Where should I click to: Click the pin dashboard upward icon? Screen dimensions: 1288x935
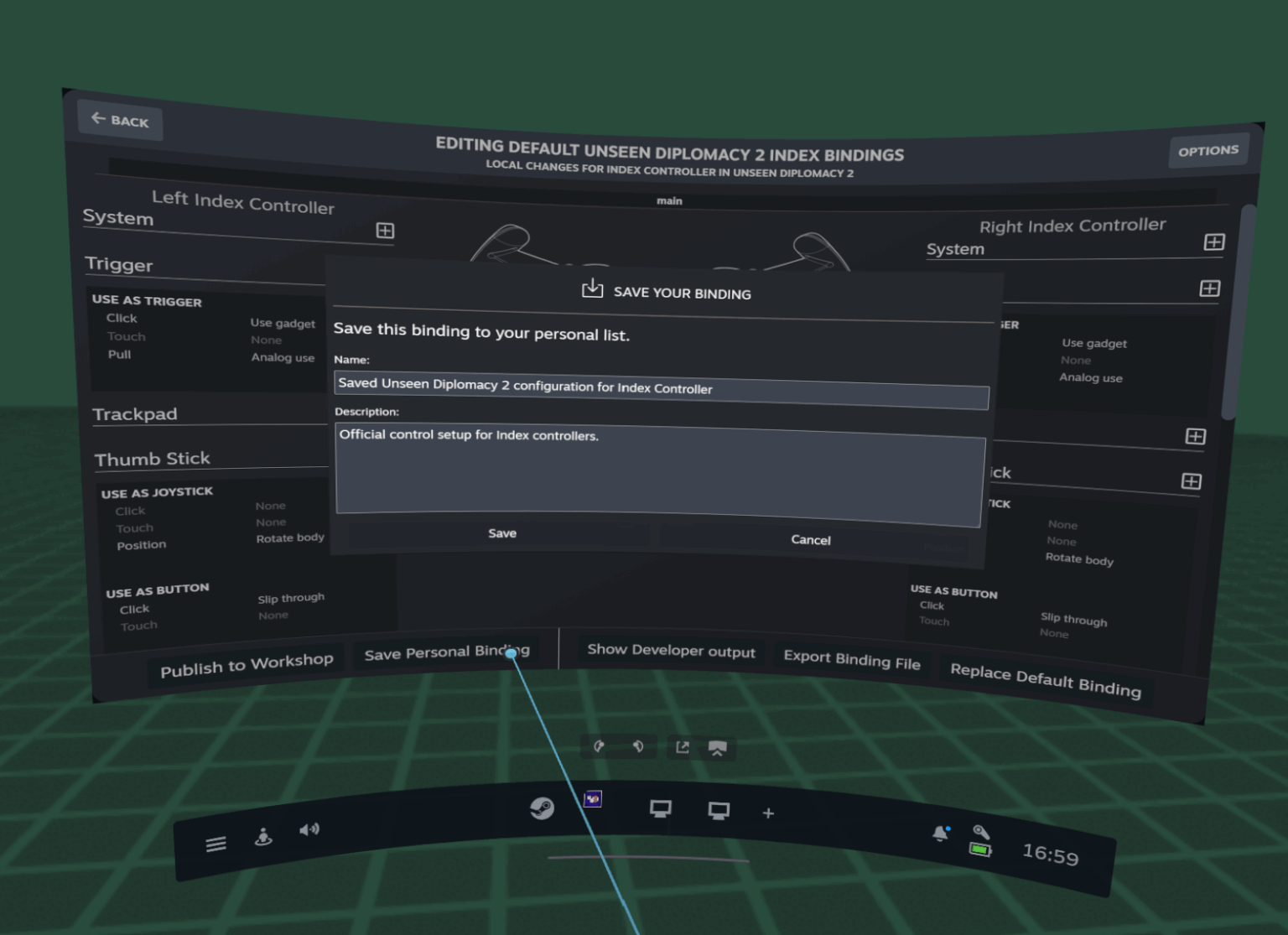click(718, 747)
